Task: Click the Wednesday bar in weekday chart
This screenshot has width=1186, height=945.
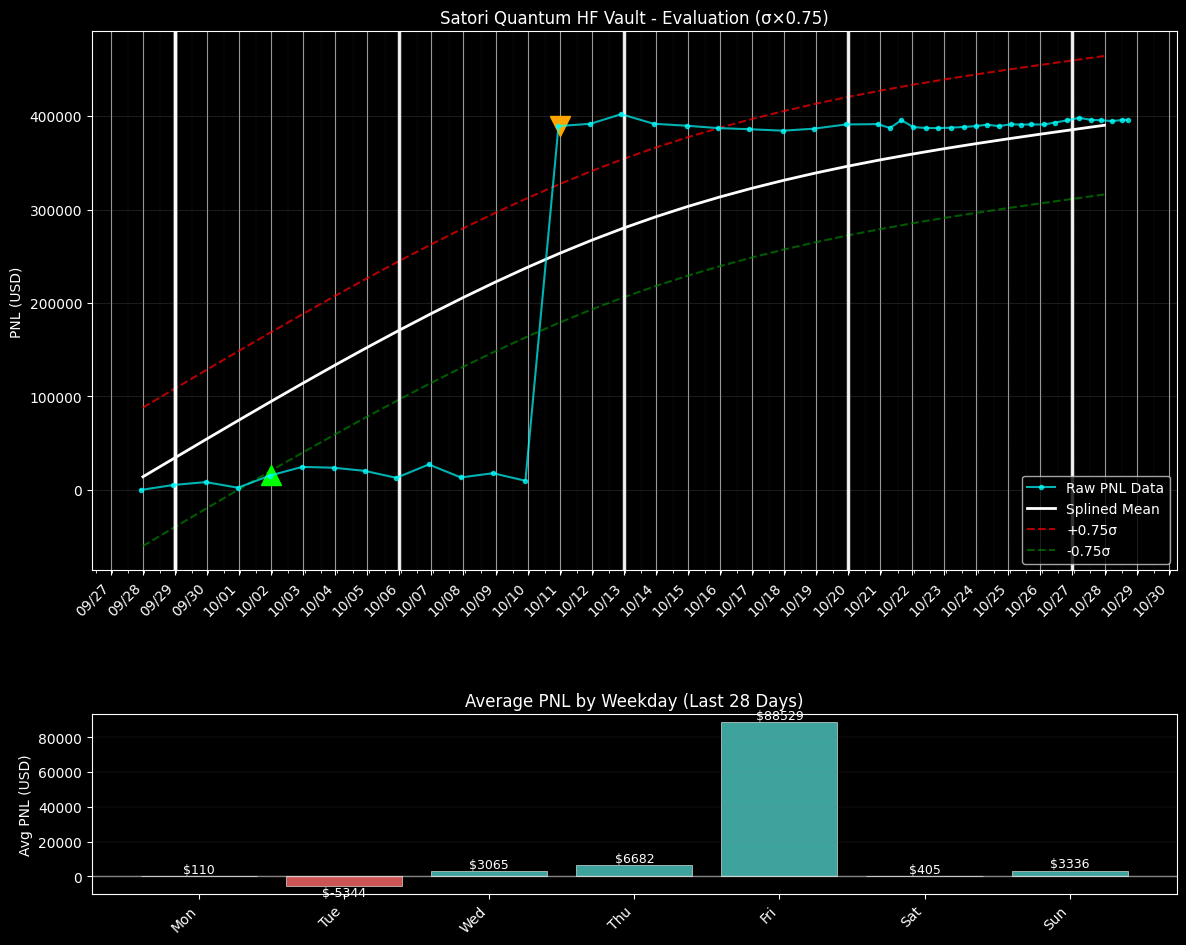Action: tap(489, 873)
